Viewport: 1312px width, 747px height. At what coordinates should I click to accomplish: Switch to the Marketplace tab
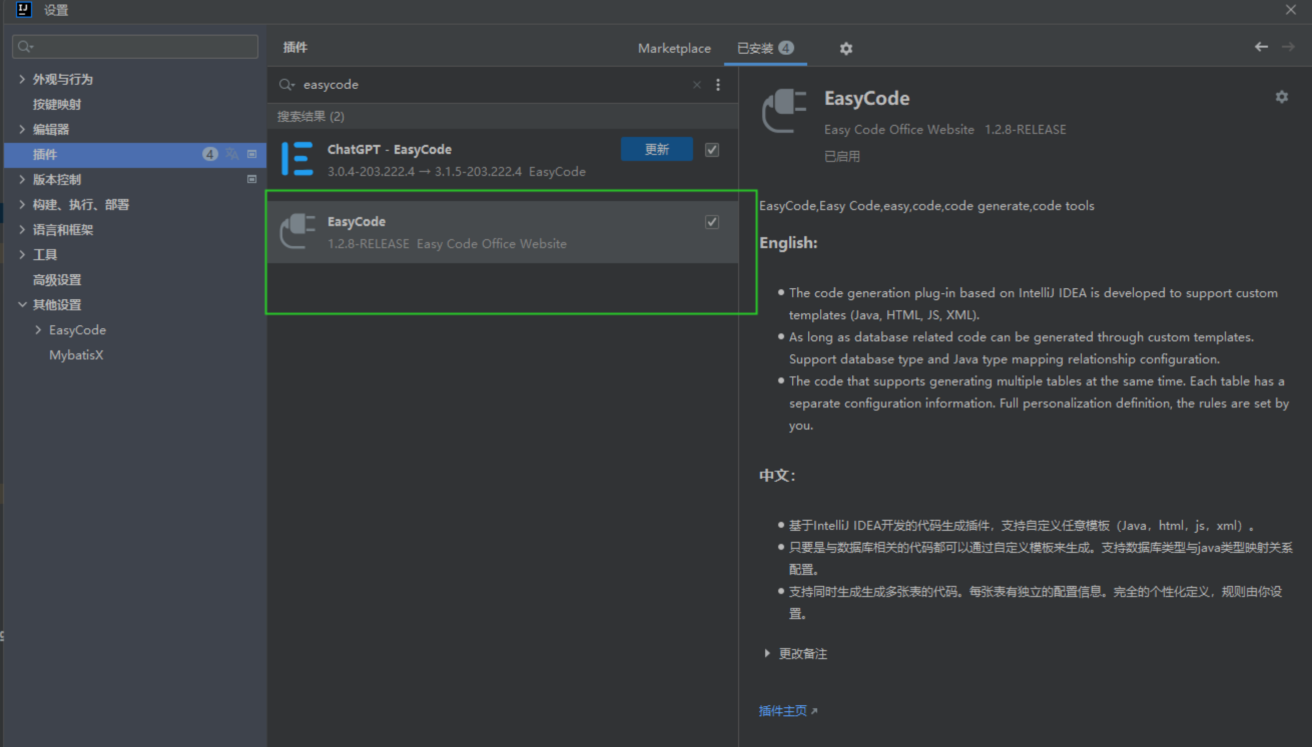point(674,48)
